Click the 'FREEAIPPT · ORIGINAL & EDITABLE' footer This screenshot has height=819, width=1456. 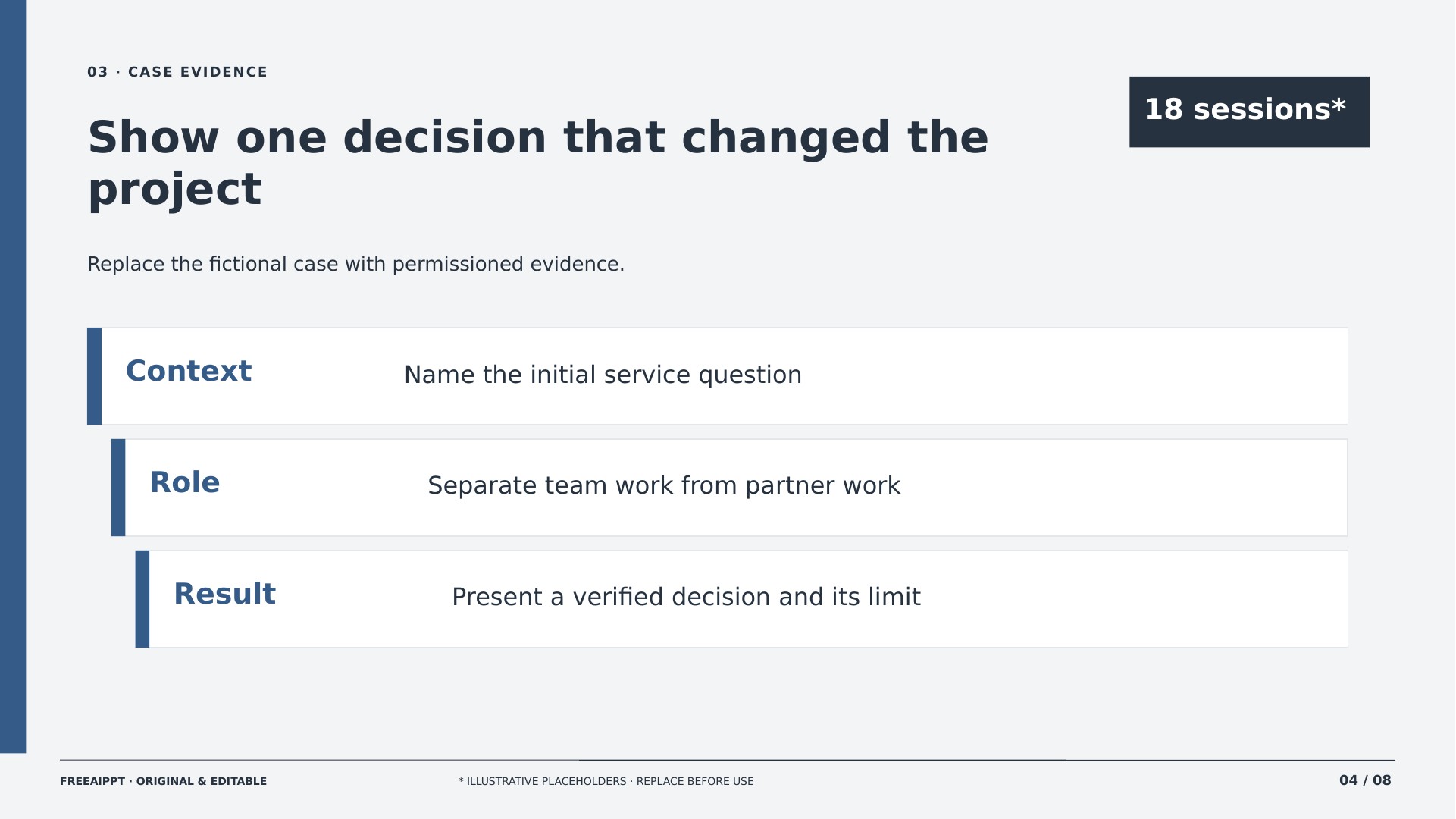[163, 781]
